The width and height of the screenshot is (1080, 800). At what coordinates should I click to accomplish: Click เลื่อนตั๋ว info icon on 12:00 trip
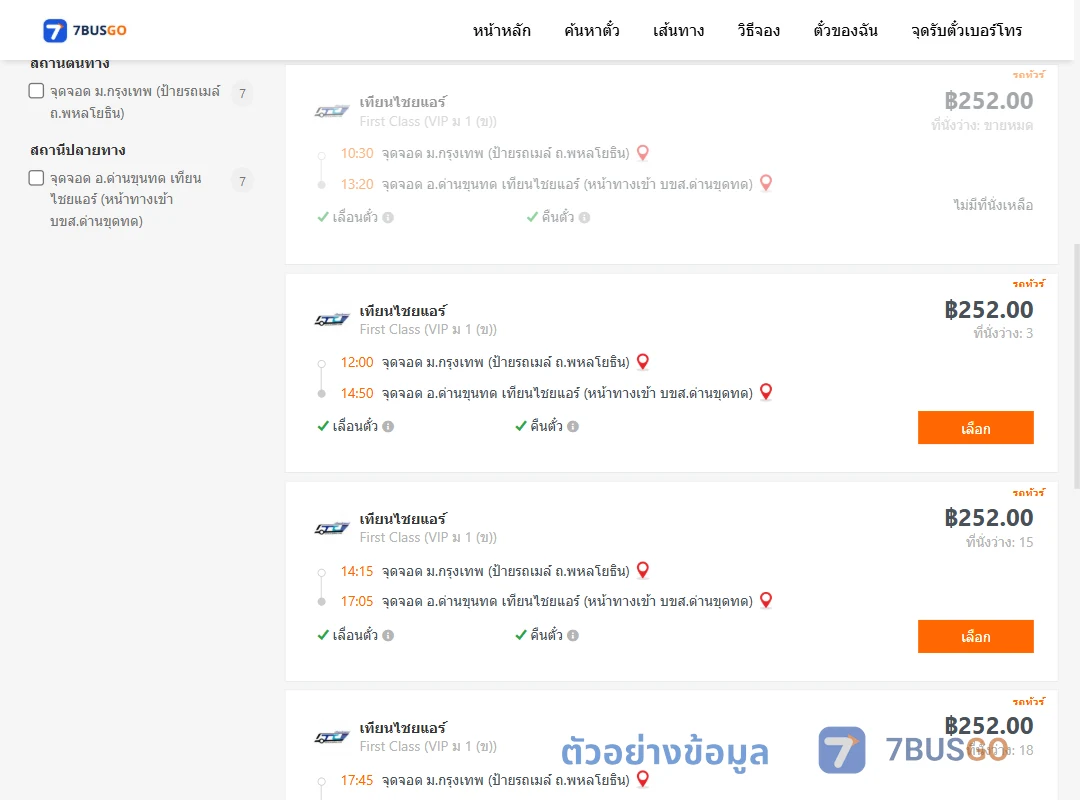point(388,427)
